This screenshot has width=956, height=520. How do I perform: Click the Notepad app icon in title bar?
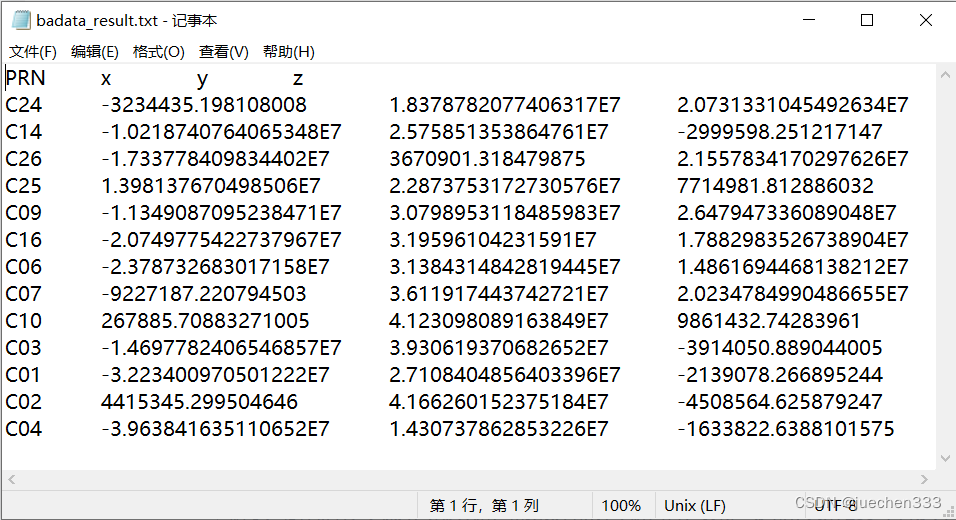(x=21, y=20)
